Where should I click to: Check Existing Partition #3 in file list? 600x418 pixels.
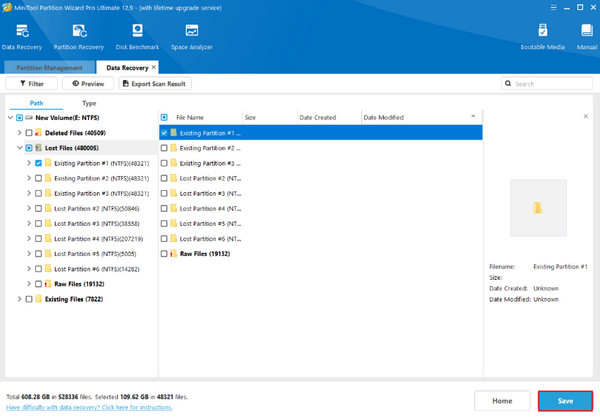click(164, 163)
